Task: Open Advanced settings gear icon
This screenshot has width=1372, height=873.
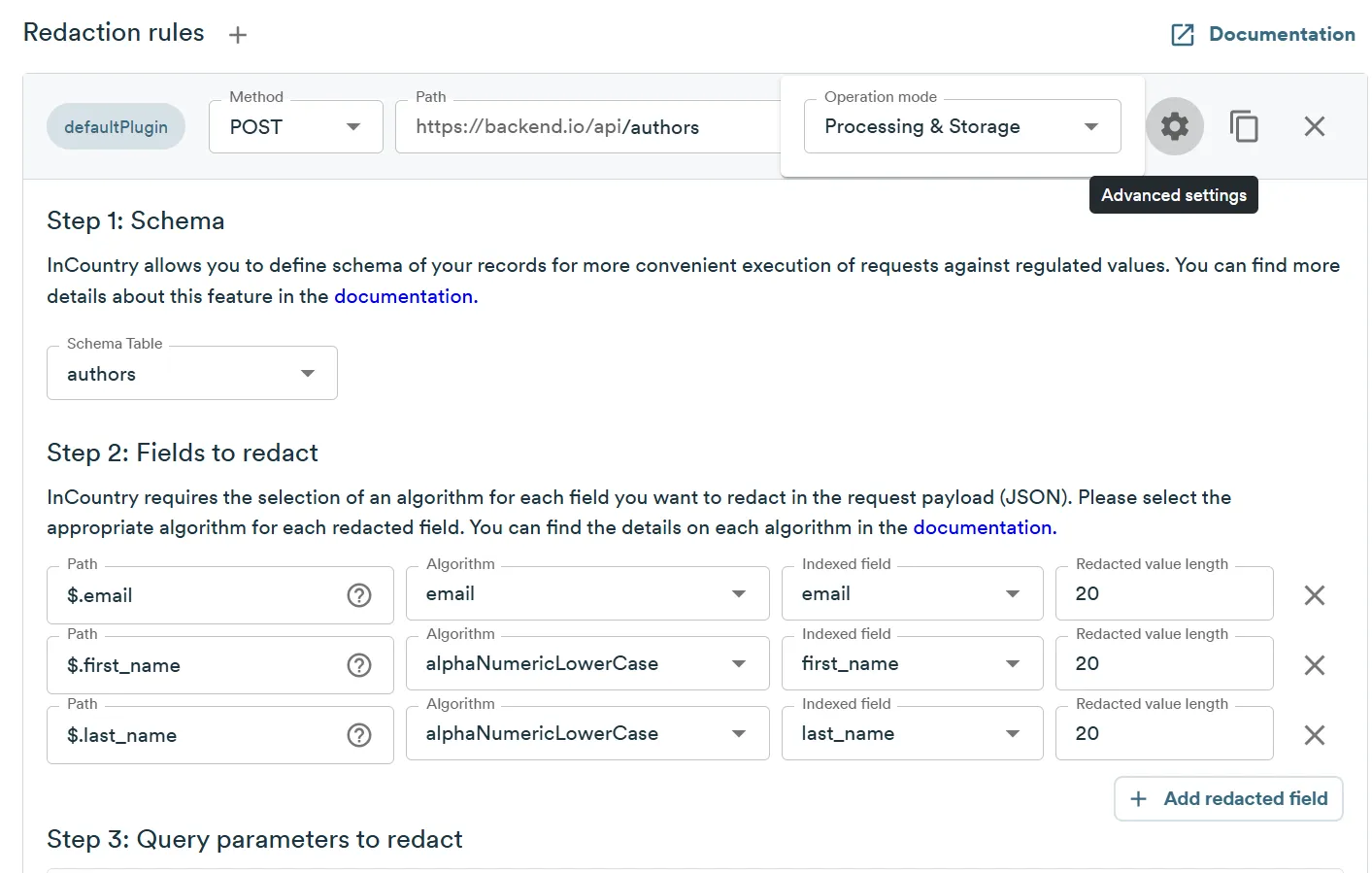Action: point(1175,126)
